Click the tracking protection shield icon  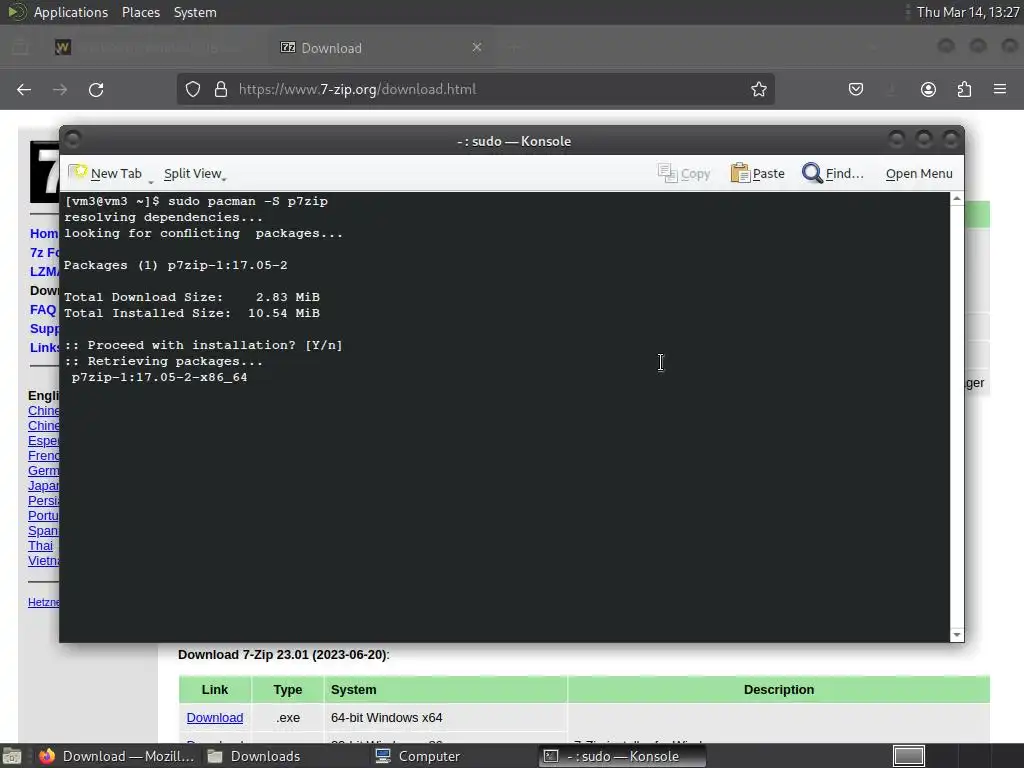click(x=193, y=89)
